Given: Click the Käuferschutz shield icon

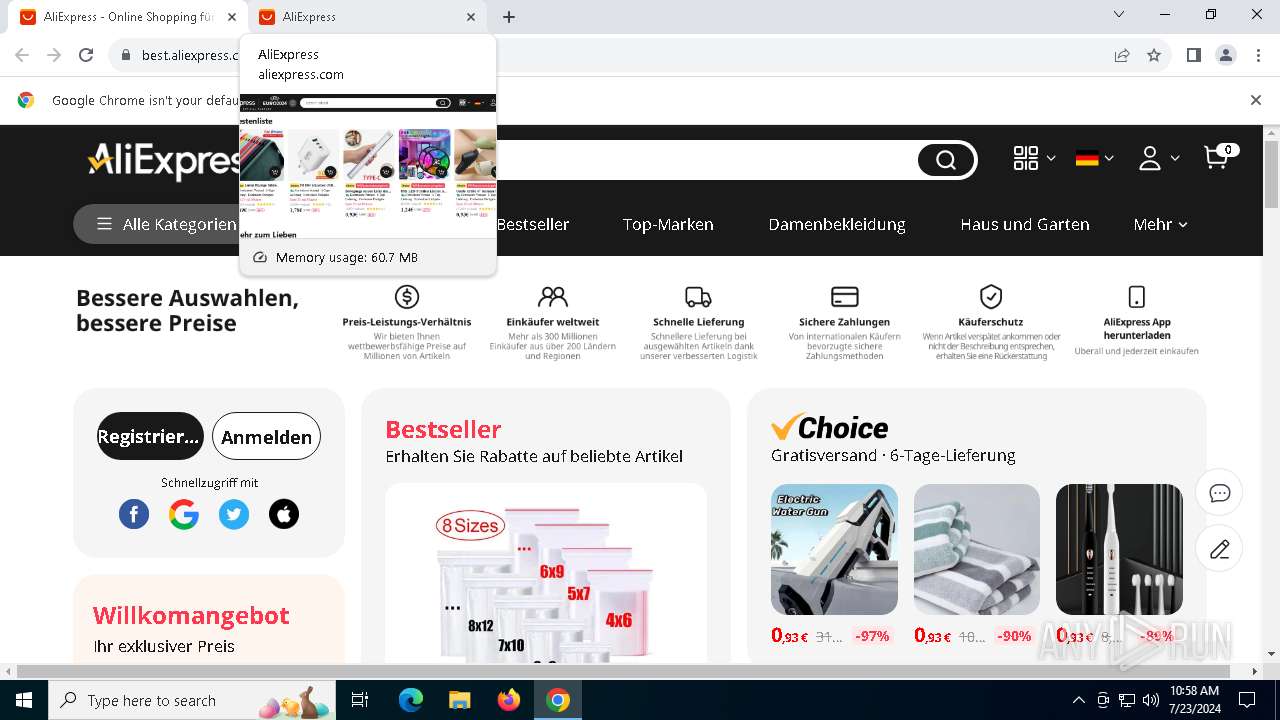Looking at the screenshot, I should tap(991, 296).
